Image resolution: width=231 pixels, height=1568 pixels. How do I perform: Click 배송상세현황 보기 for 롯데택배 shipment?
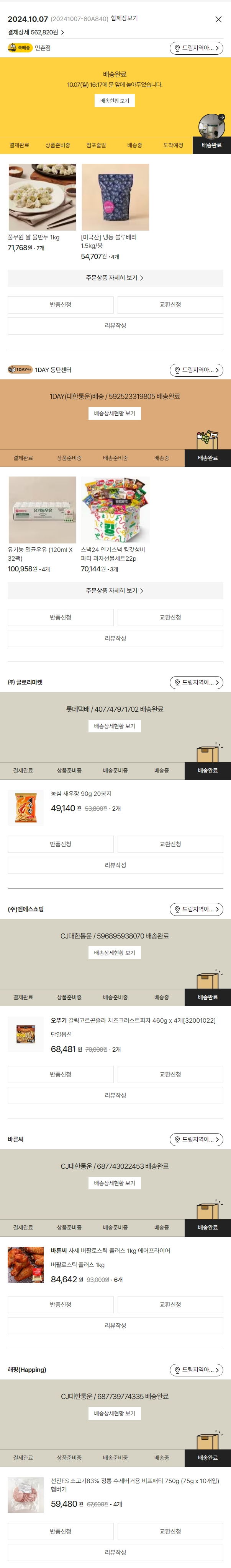pyautogui.click(x=115, y=726)
